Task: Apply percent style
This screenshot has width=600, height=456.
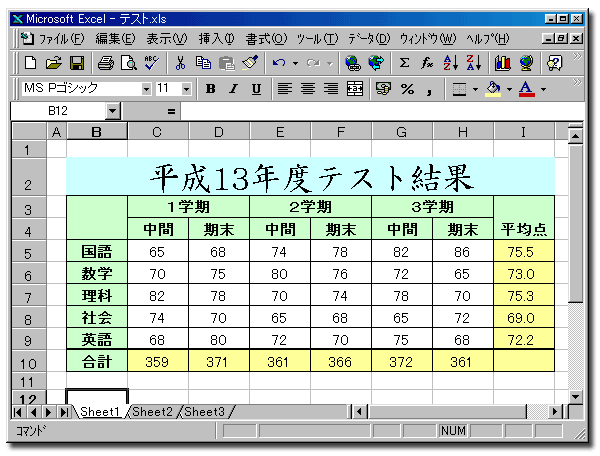Action: 407,89
